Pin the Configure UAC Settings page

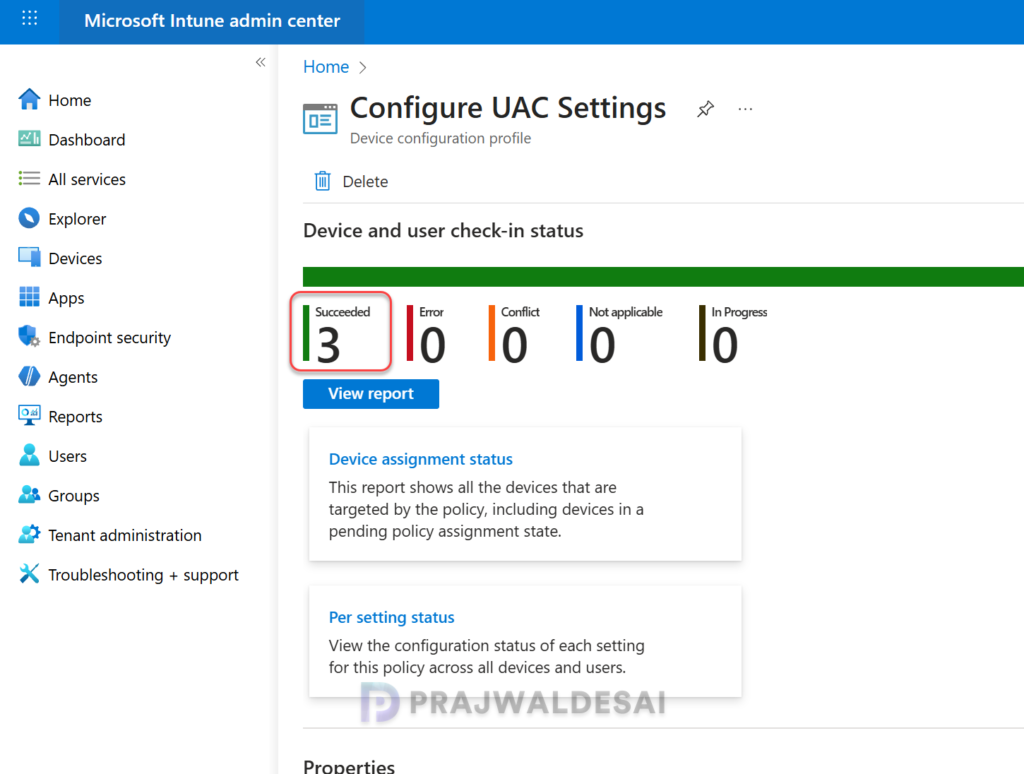(x=705, y=109)
